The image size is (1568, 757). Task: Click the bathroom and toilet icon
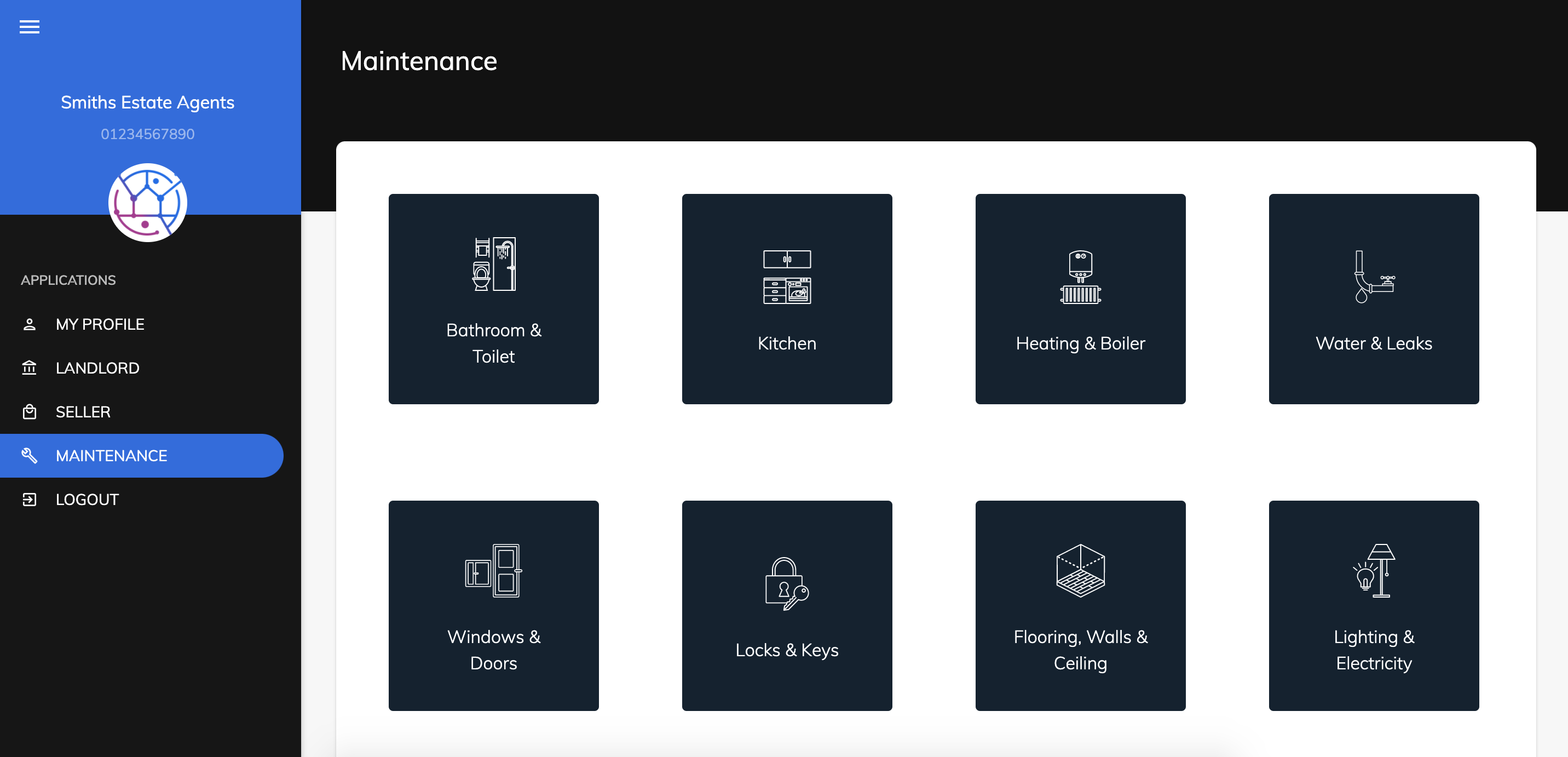(494, 263)
